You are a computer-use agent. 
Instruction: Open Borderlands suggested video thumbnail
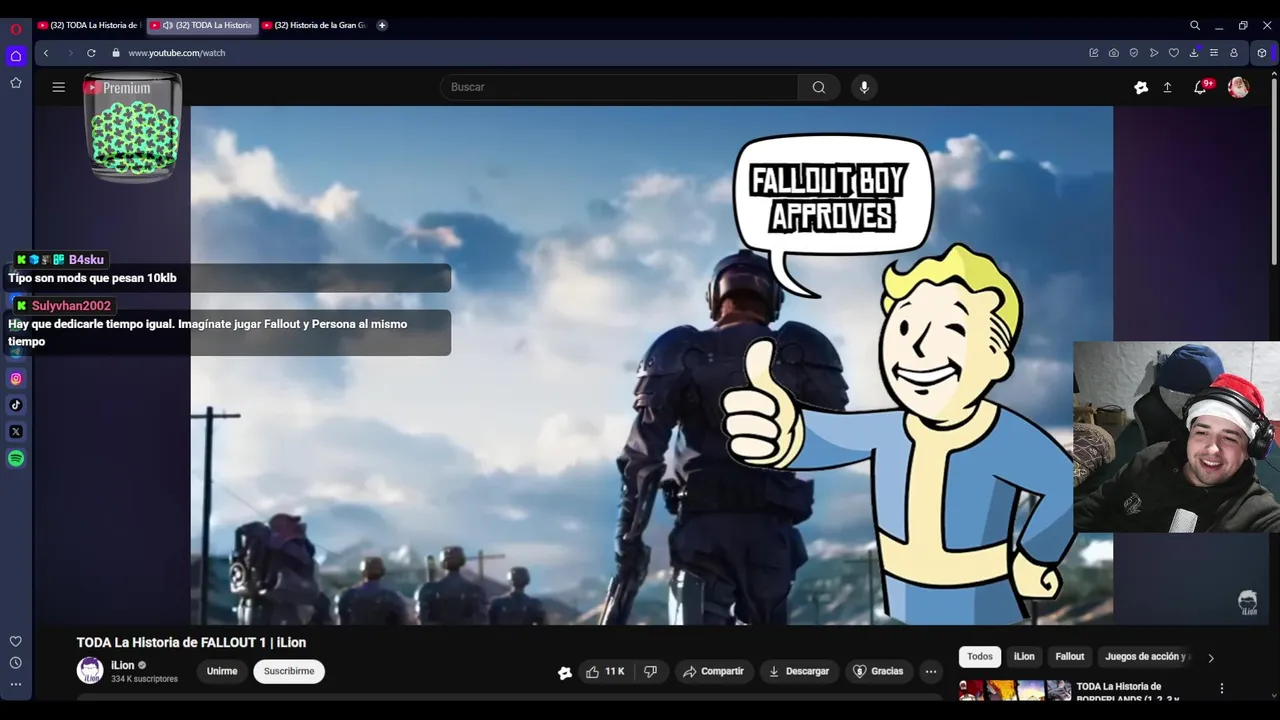pos(1015,690)
